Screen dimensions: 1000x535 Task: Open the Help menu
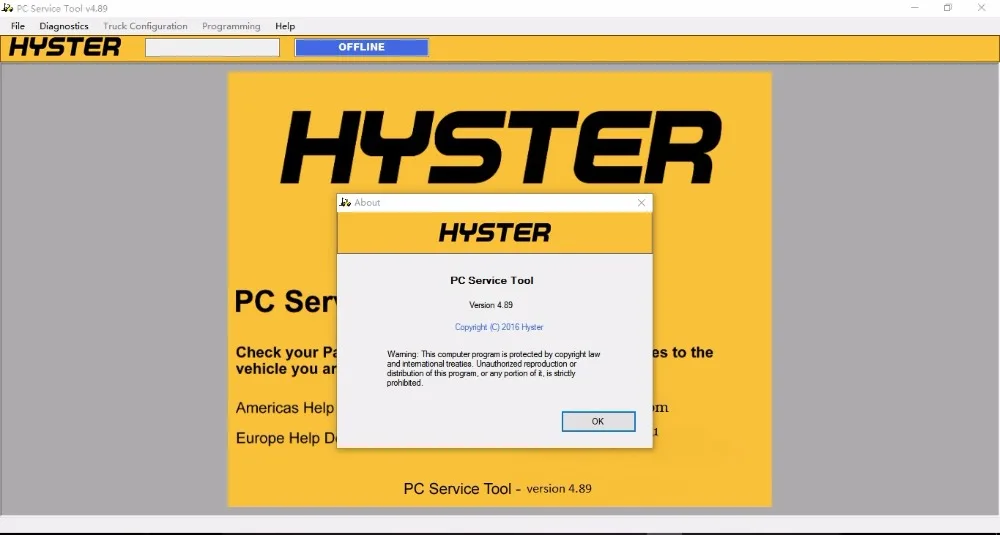[x=285, y=26]
